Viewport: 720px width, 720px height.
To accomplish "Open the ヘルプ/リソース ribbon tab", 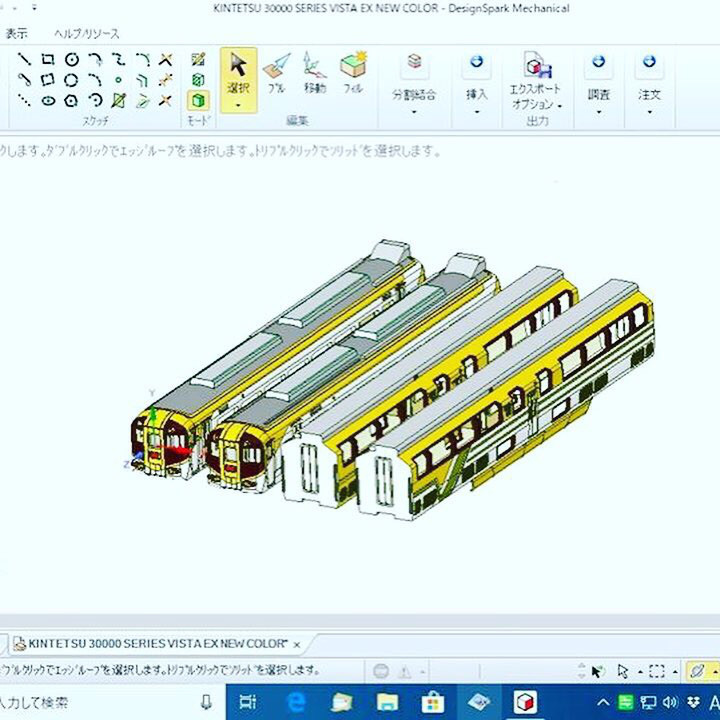I will [87, 34].
